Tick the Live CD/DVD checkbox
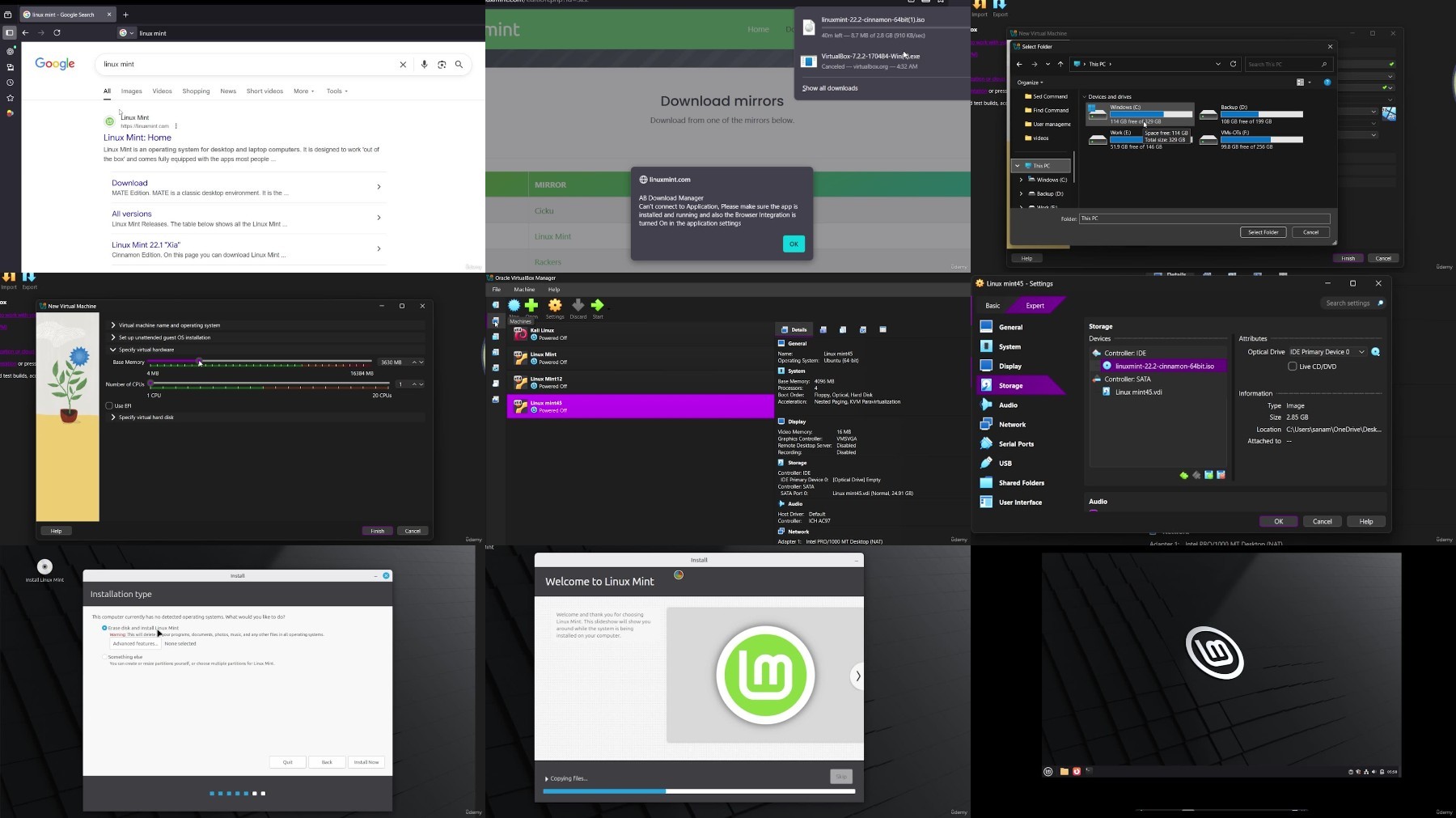The height and width of the screenshot is (818, 1456). pyautogui.click(x=1293, y=367)
